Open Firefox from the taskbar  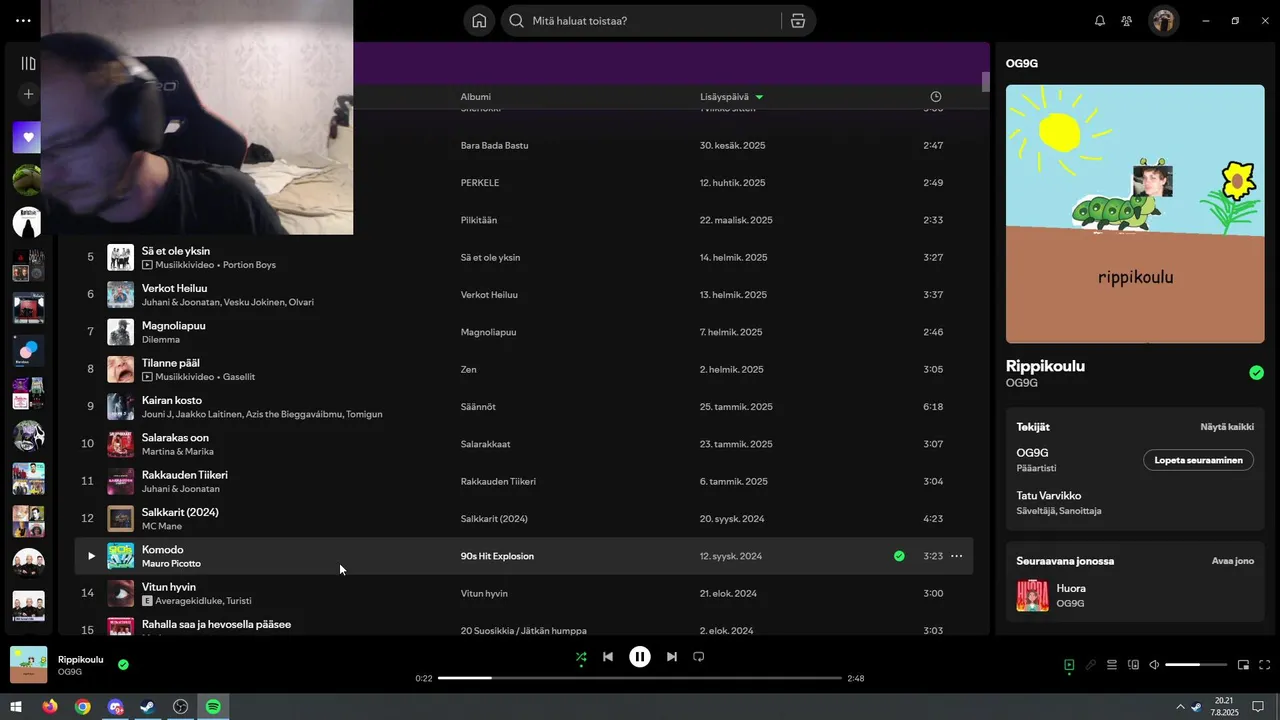[x=50, y=707]
